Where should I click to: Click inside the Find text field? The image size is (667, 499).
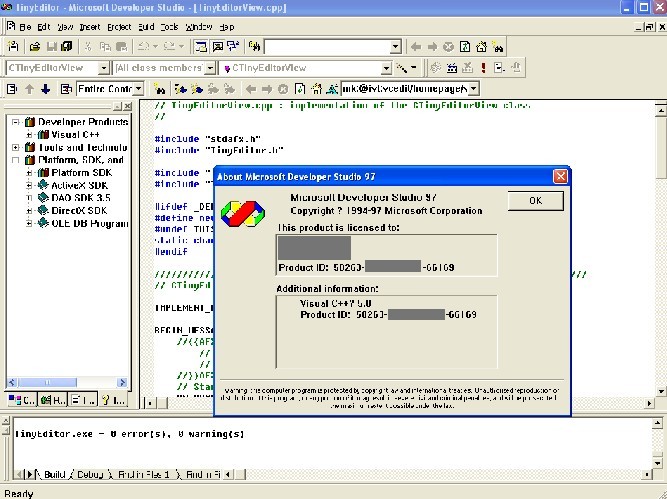pyautogui.click(x=328, y=46)
